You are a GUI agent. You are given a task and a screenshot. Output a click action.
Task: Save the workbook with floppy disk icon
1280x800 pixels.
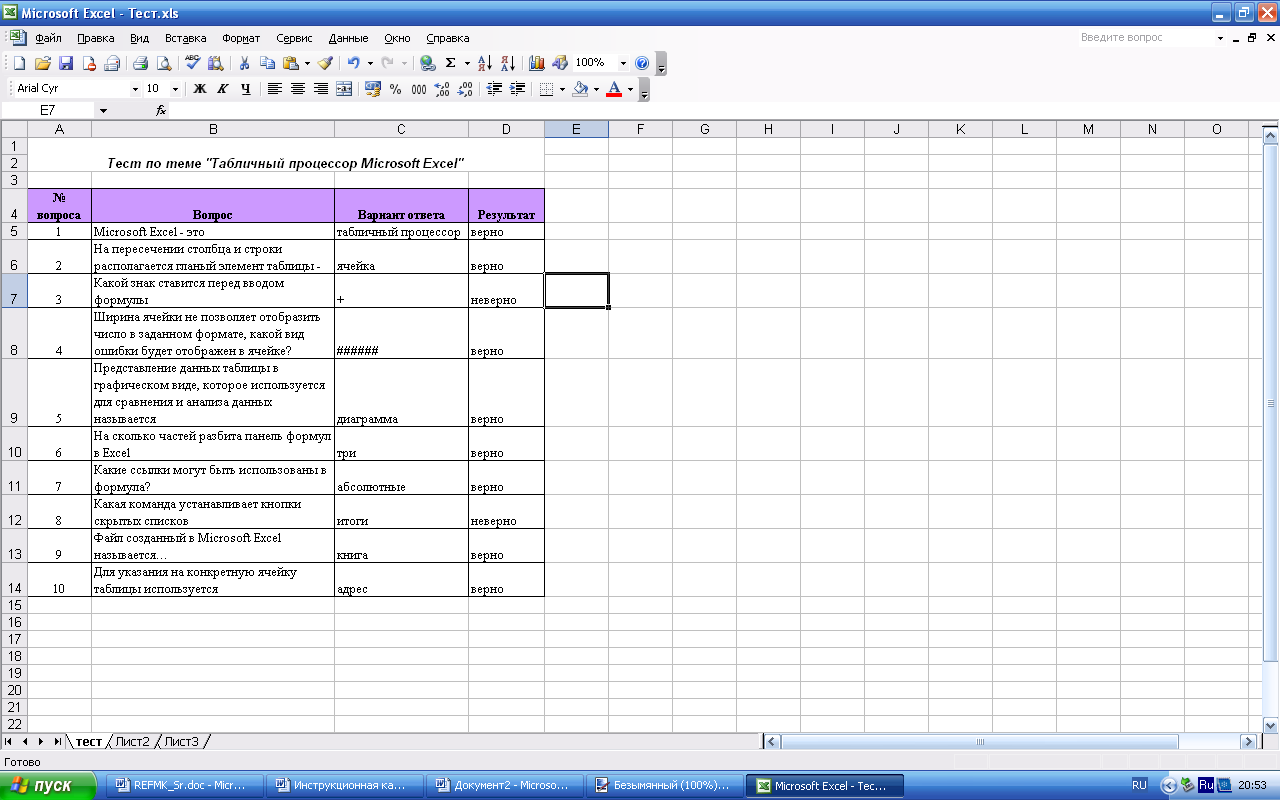point(66,63)
